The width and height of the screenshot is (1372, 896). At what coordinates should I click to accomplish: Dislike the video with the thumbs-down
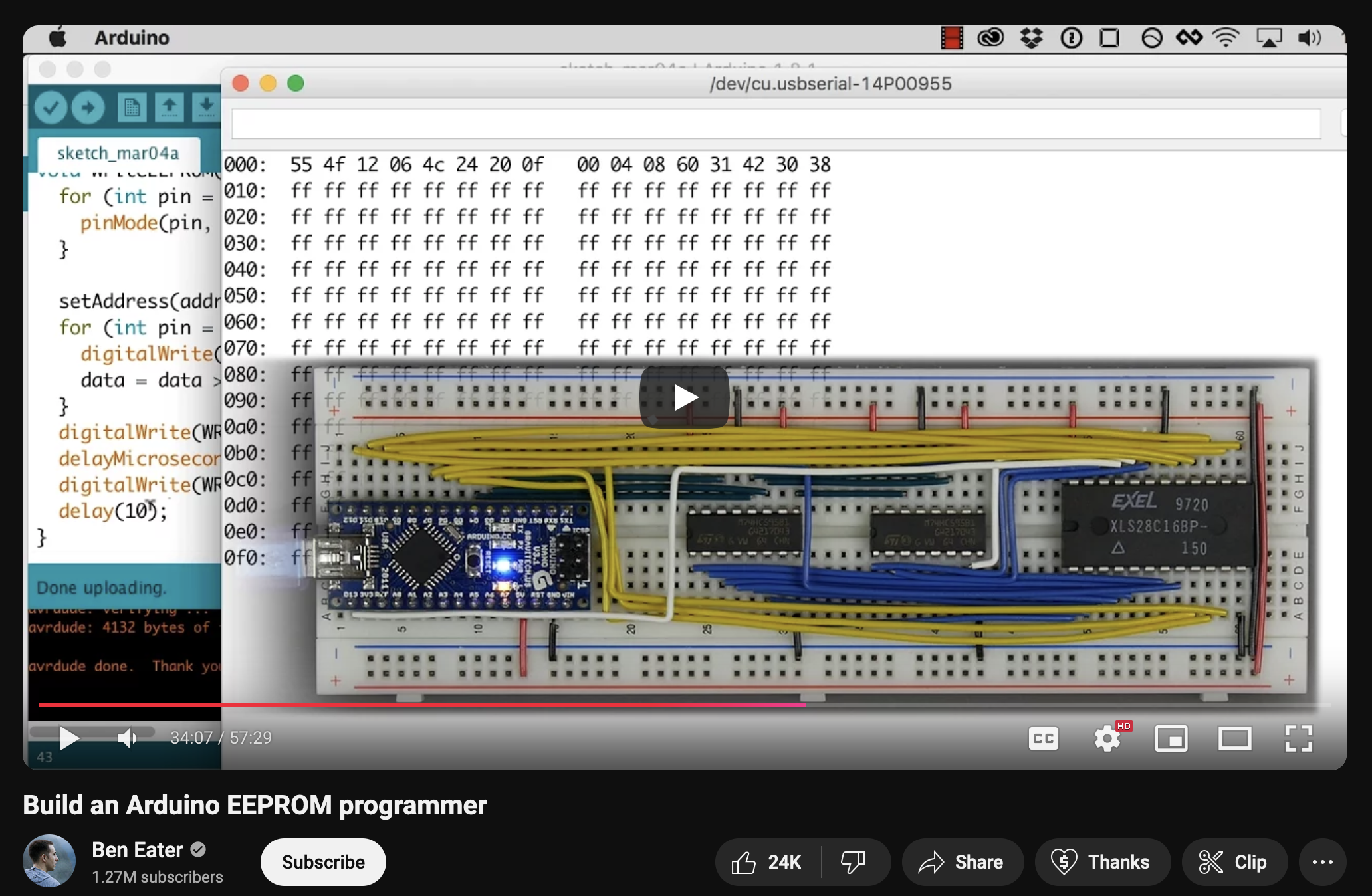pyautogui.click(x=854, y=862)
